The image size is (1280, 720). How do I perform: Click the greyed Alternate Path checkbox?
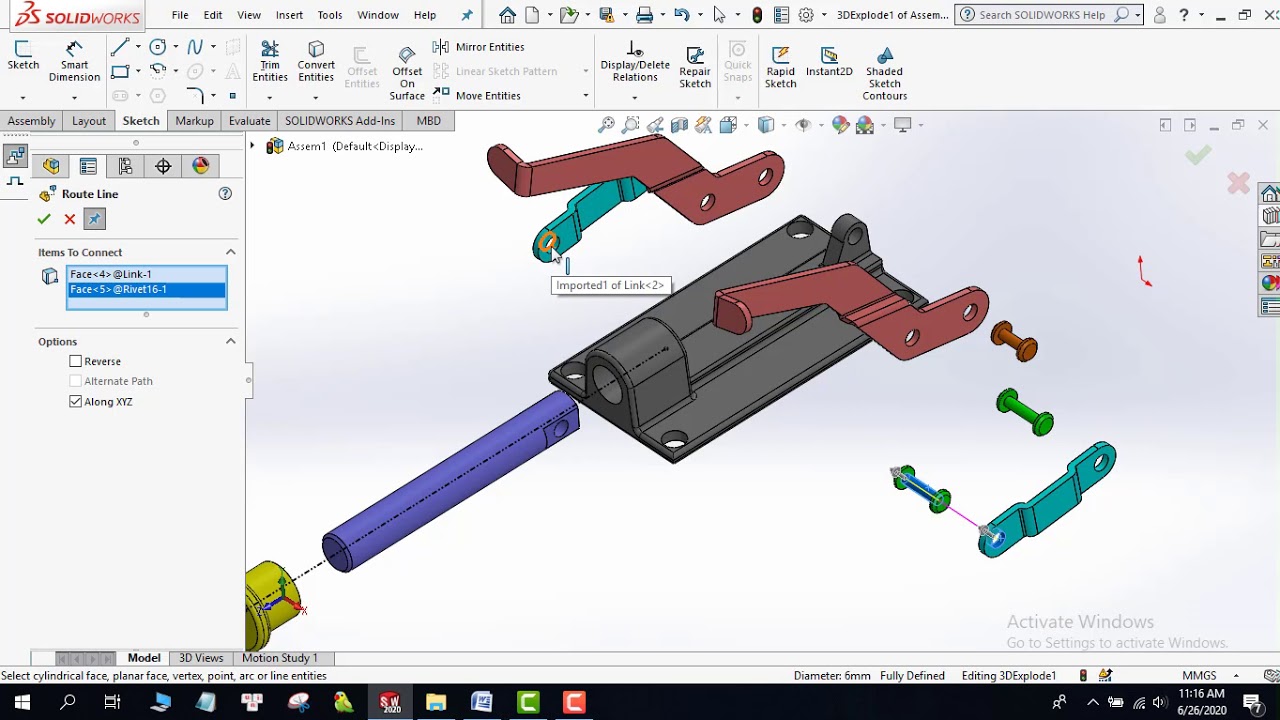coord(76,381)
